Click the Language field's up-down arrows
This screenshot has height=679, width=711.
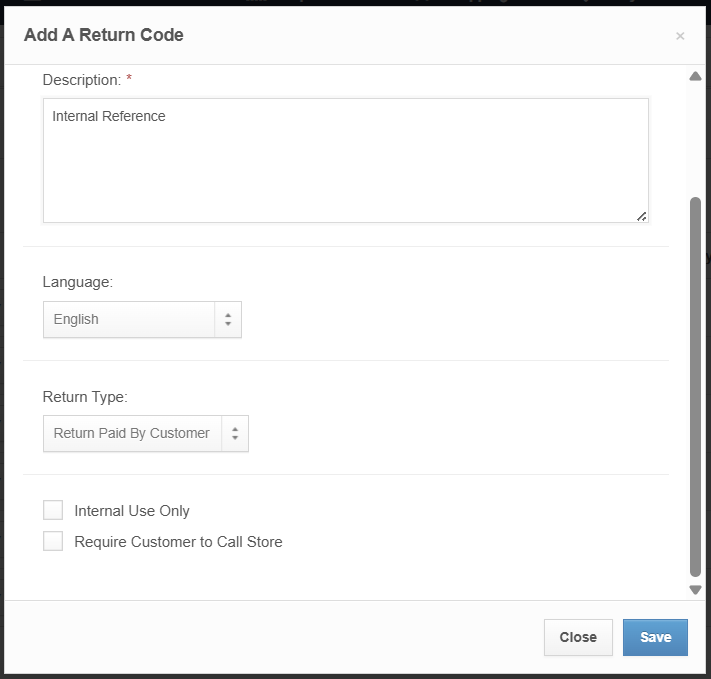pyautogui.click(x=228, y=320)
